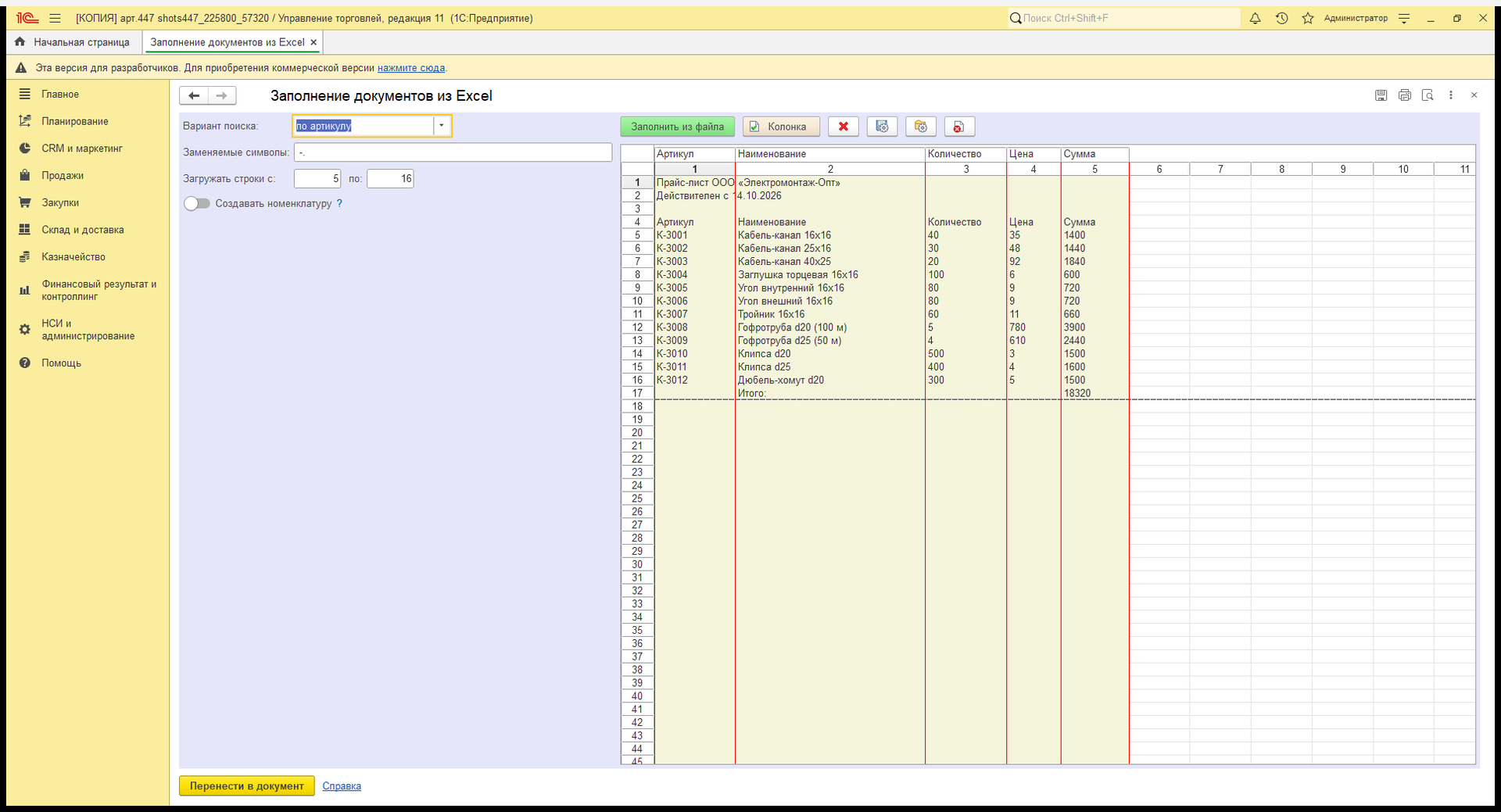The image size is (1501, 812).
Task: Open the history clock icon
Action: [x=1281, y=18]
